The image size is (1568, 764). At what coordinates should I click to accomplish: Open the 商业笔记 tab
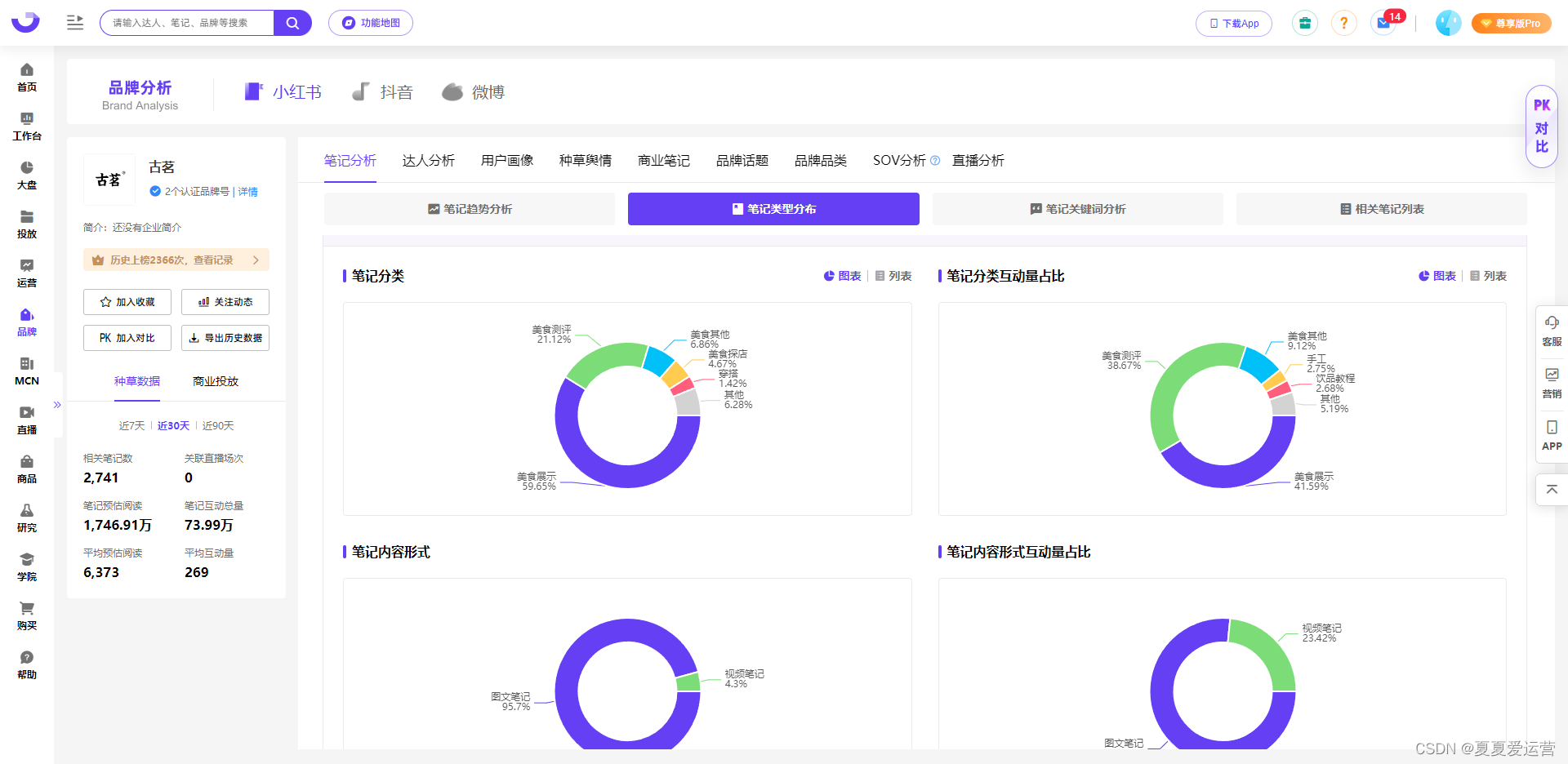(664, 161)
